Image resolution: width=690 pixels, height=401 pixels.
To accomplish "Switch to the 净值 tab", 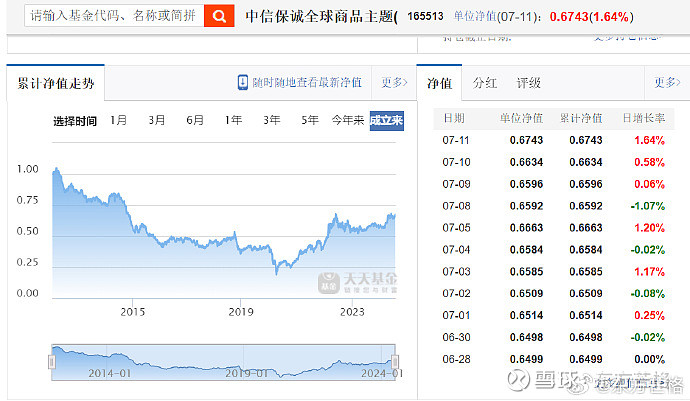I will click(x=439, y=83).
